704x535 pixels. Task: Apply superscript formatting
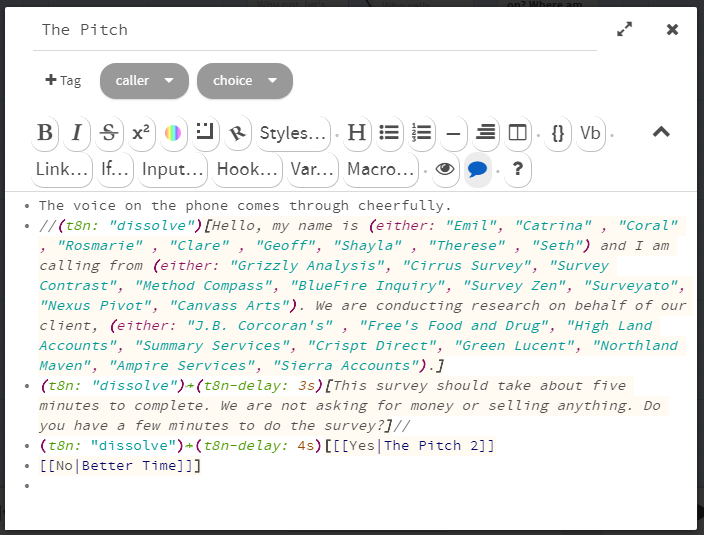[x=141, y=133]
